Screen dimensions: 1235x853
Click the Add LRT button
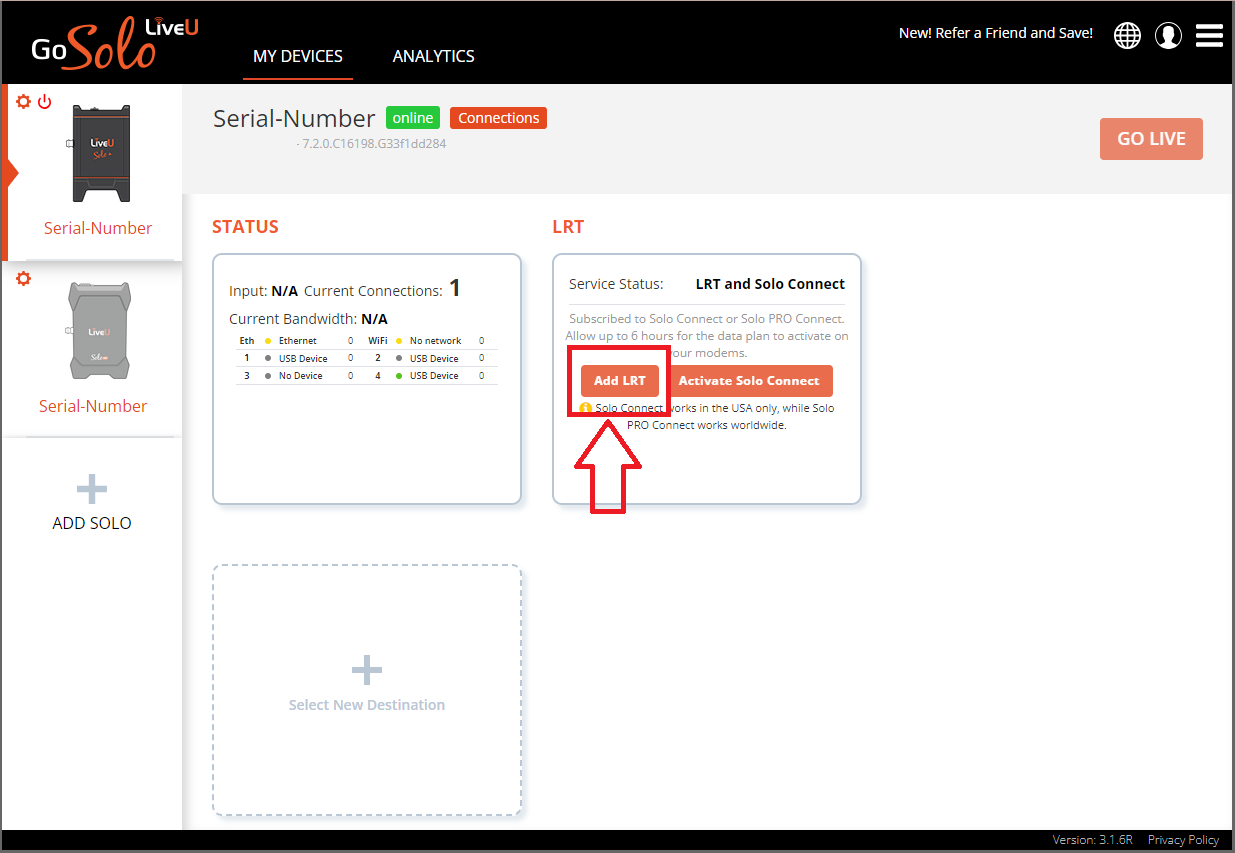[x=620, y=381]
